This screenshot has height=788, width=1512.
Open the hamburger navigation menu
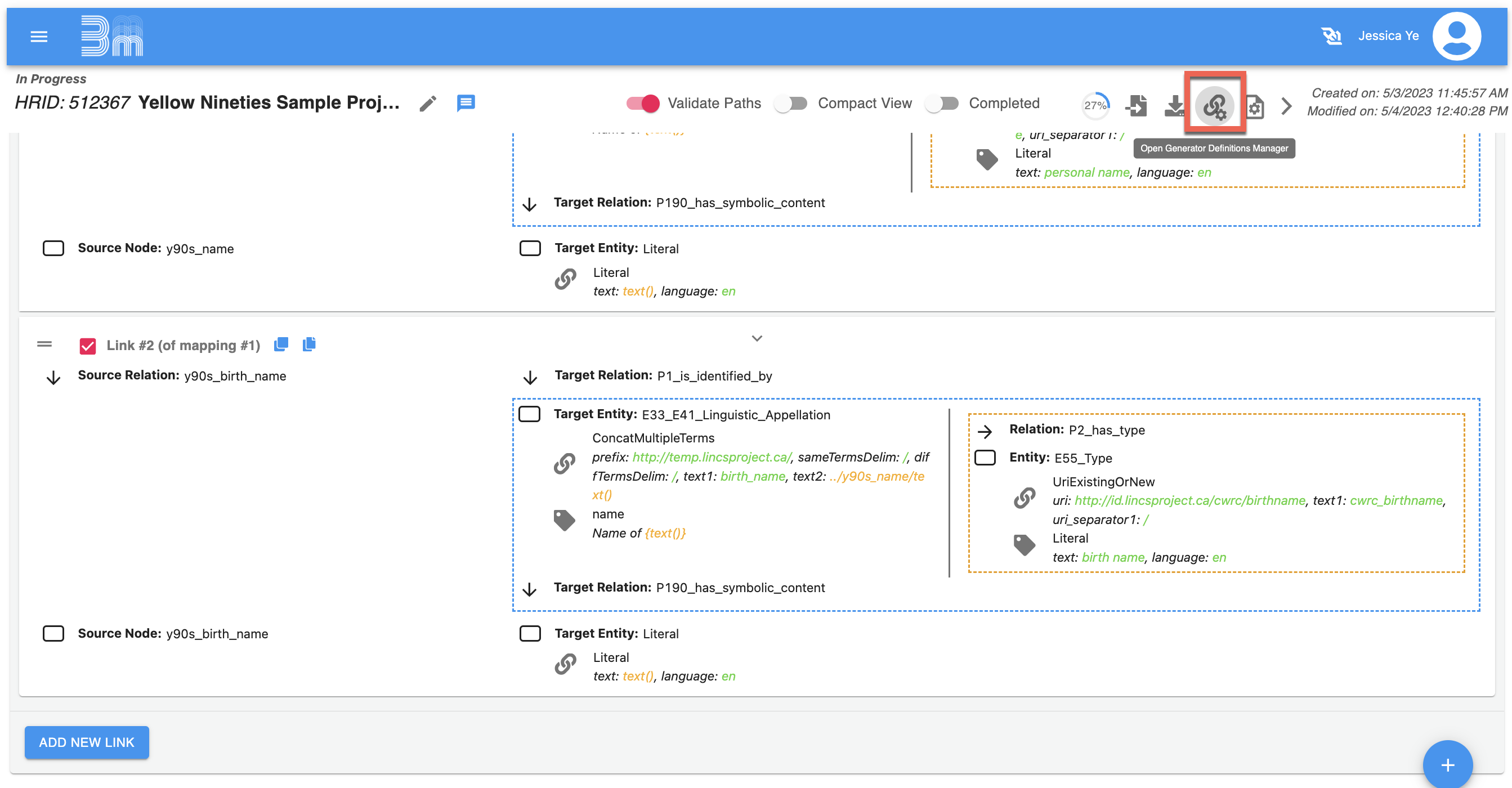tap(39, 37)
